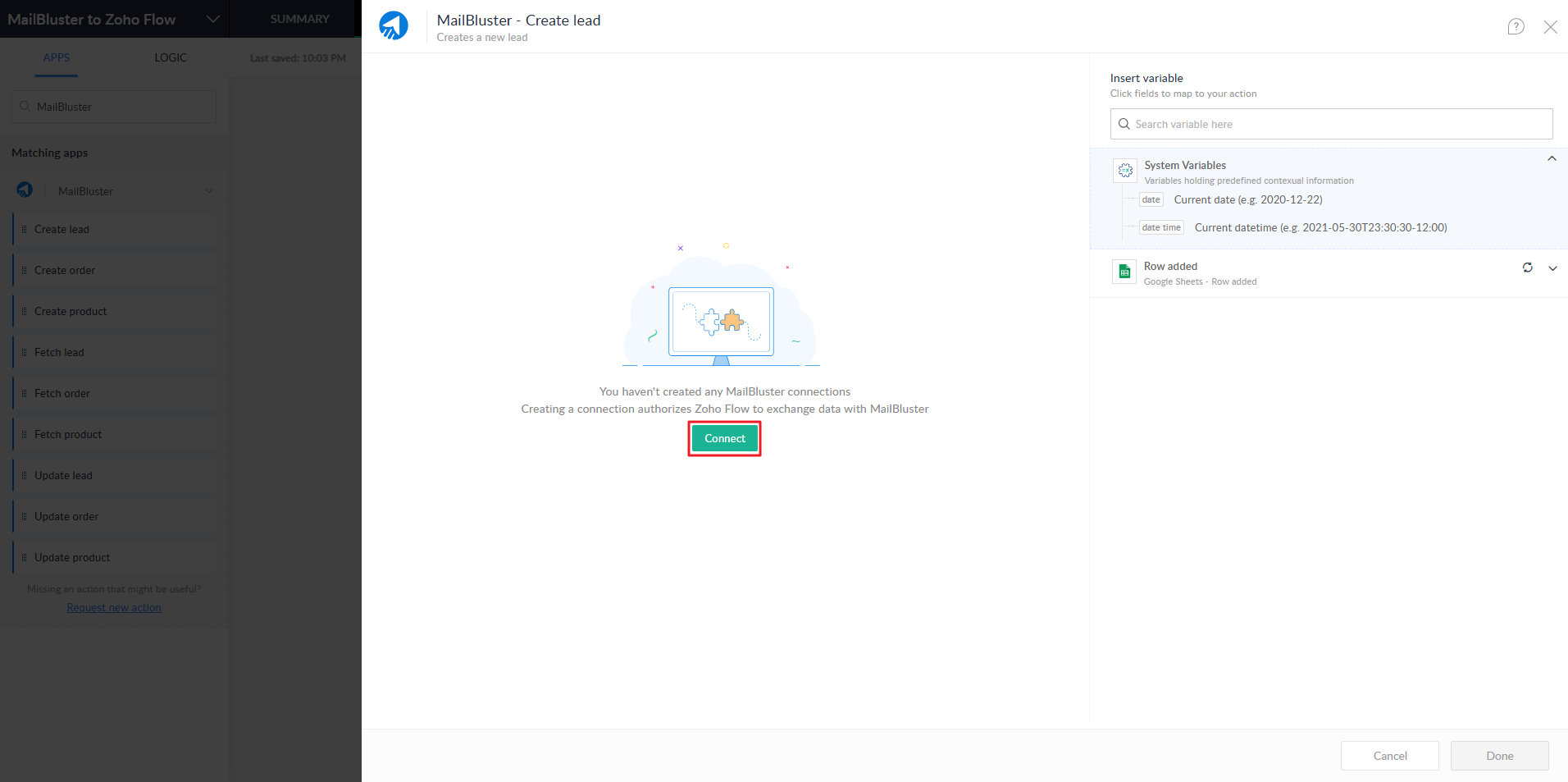This screenshot has width=1568, height=782.
Task: Click the MailBluster icon in Matching apps
Action: [25, 190]
